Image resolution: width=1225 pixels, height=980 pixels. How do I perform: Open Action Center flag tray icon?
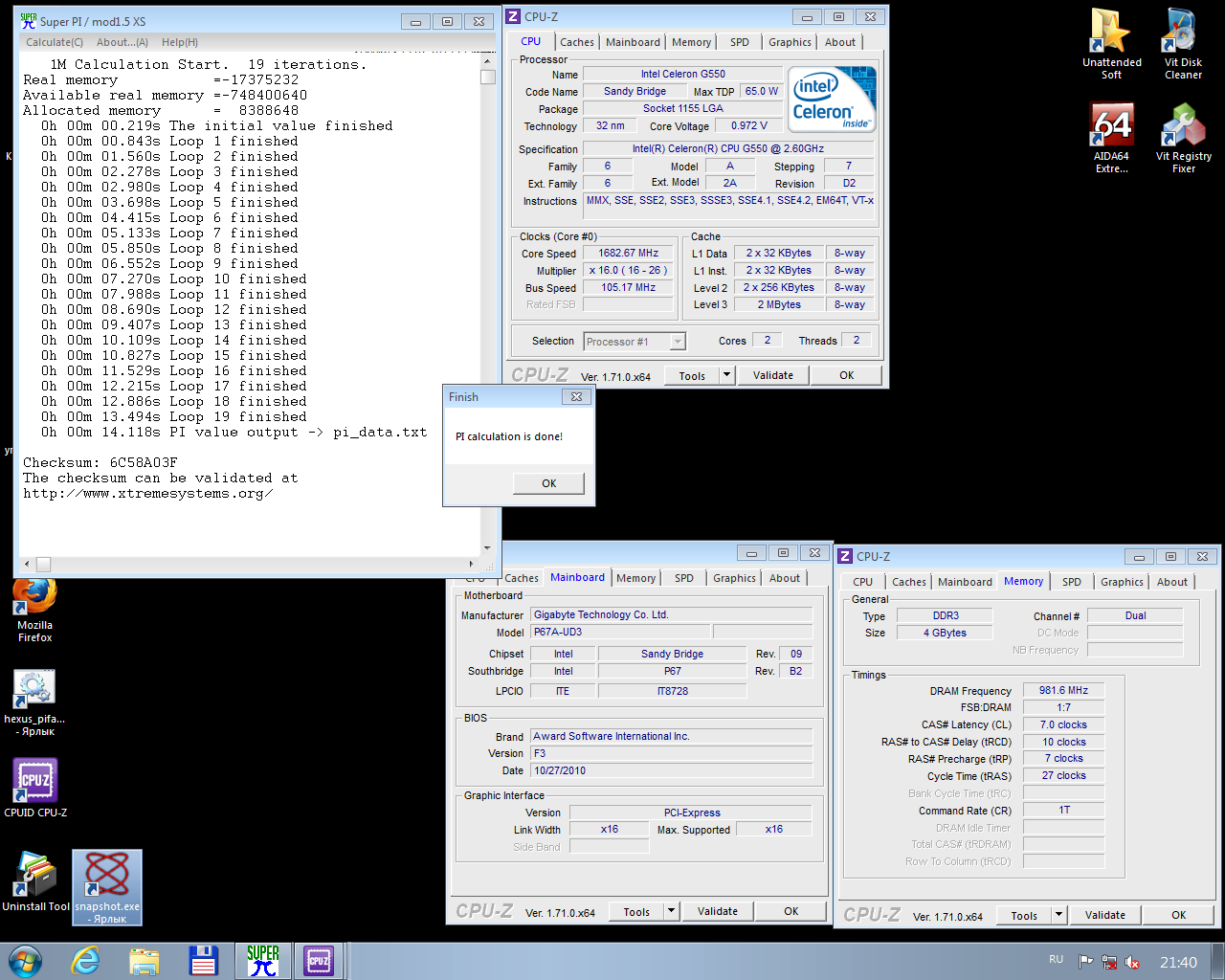pyautogui.click(x=1085, y=962)
